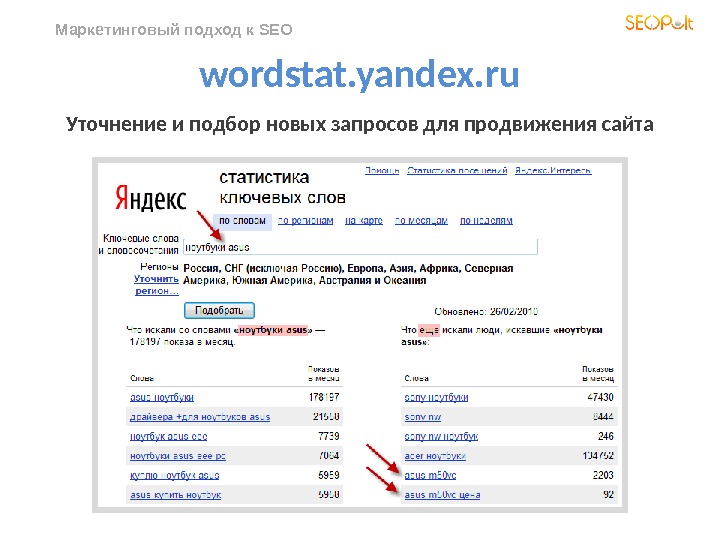This screenshot has width=720, height=540.
Task: Click the keyword input field 'ноутбуки asus'
Action: [x=360, y=247]
